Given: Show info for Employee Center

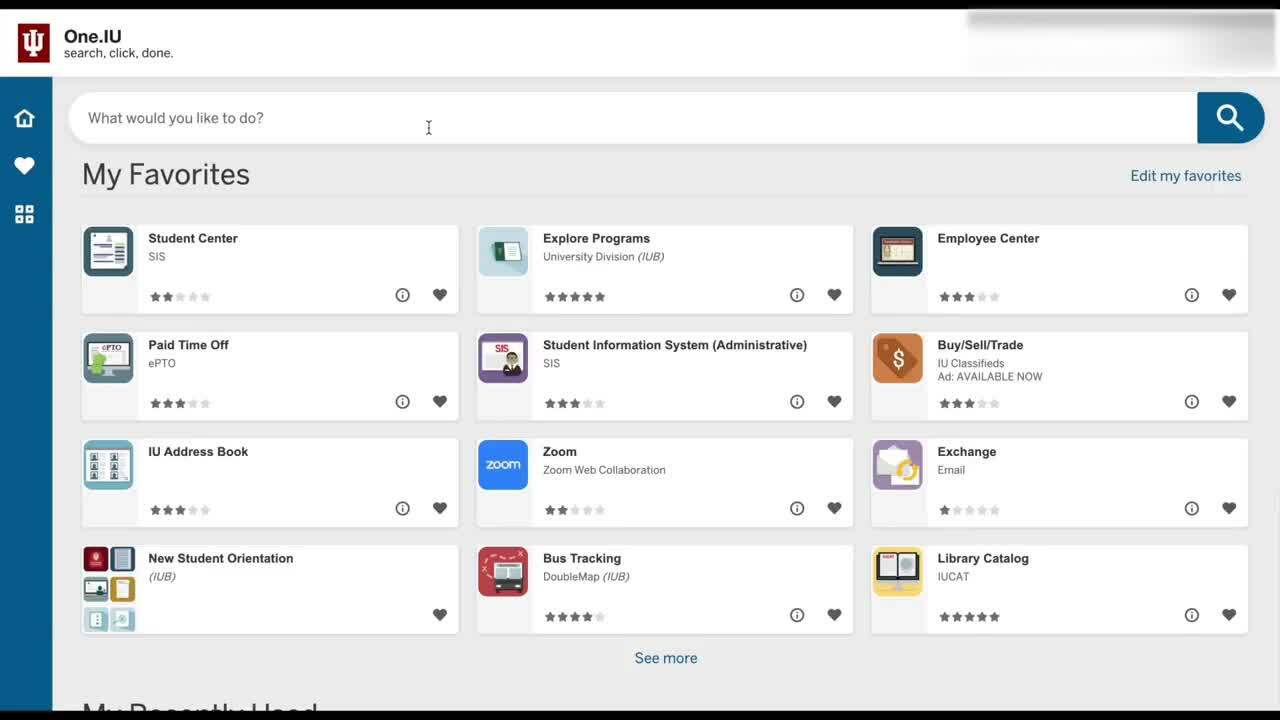Looking at the screenshot, I should [x=1192, y=295].
